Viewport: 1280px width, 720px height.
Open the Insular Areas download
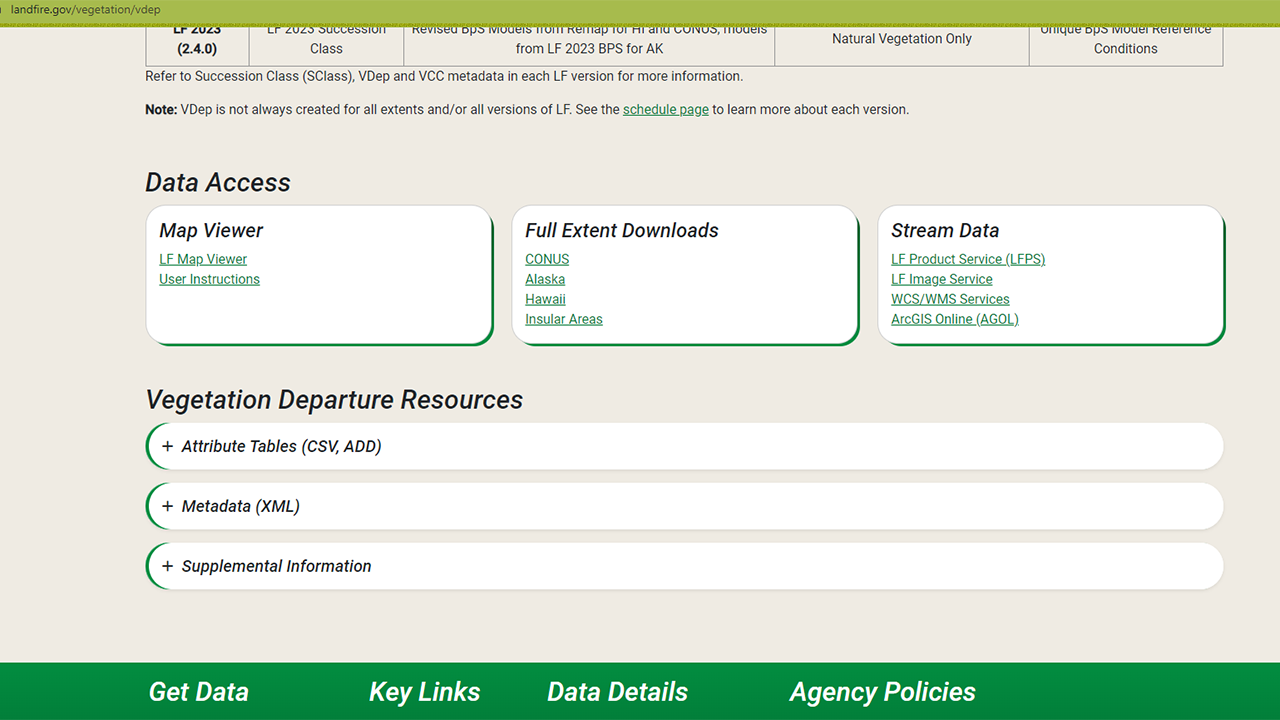(x=563, y=319)
